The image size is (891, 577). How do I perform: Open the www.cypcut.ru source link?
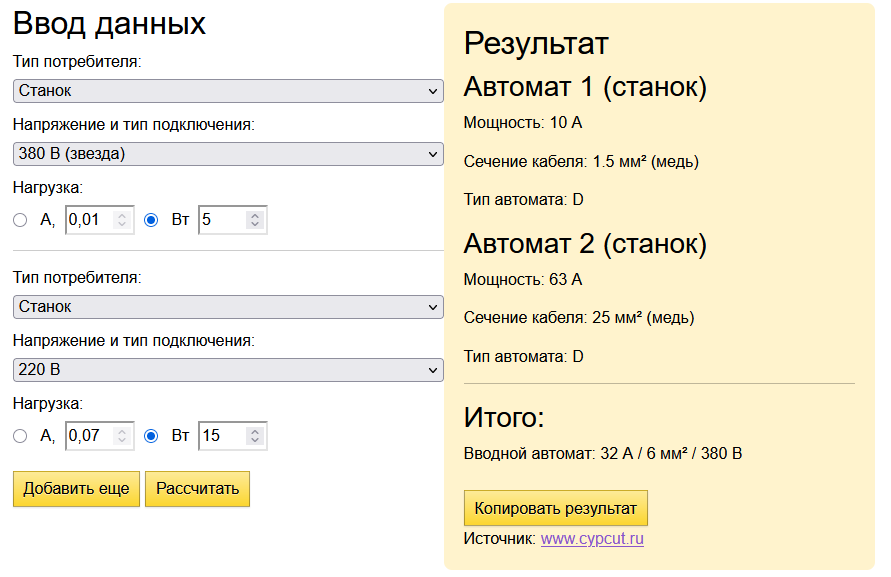[x=592, y=539]
